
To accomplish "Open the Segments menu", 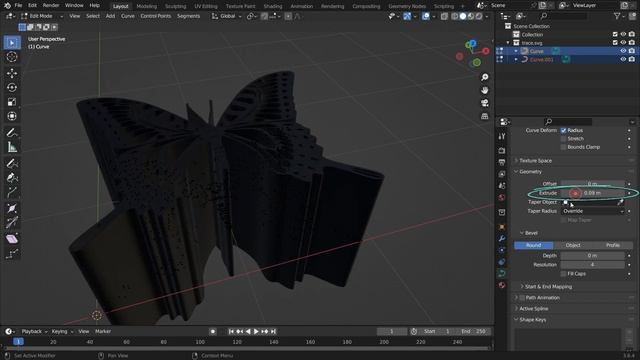I will point(189,16).
